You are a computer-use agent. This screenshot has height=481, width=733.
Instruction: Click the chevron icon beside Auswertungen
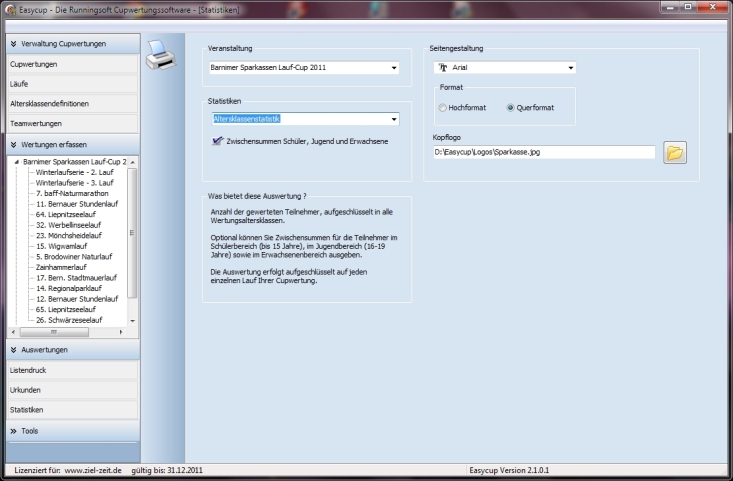pos(13,350)
